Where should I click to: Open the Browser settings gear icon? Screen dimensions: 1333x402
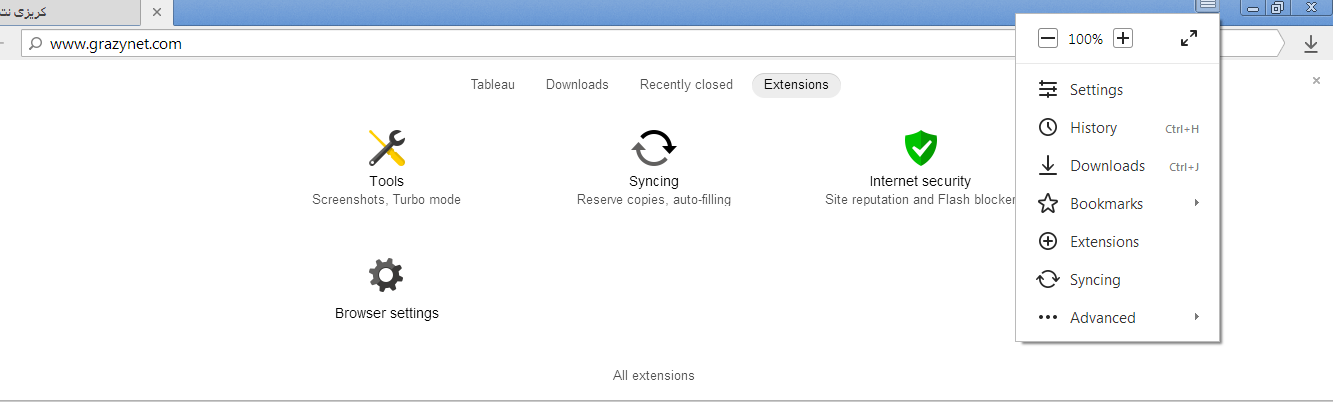pyautogui.click(x=386, y=275)
